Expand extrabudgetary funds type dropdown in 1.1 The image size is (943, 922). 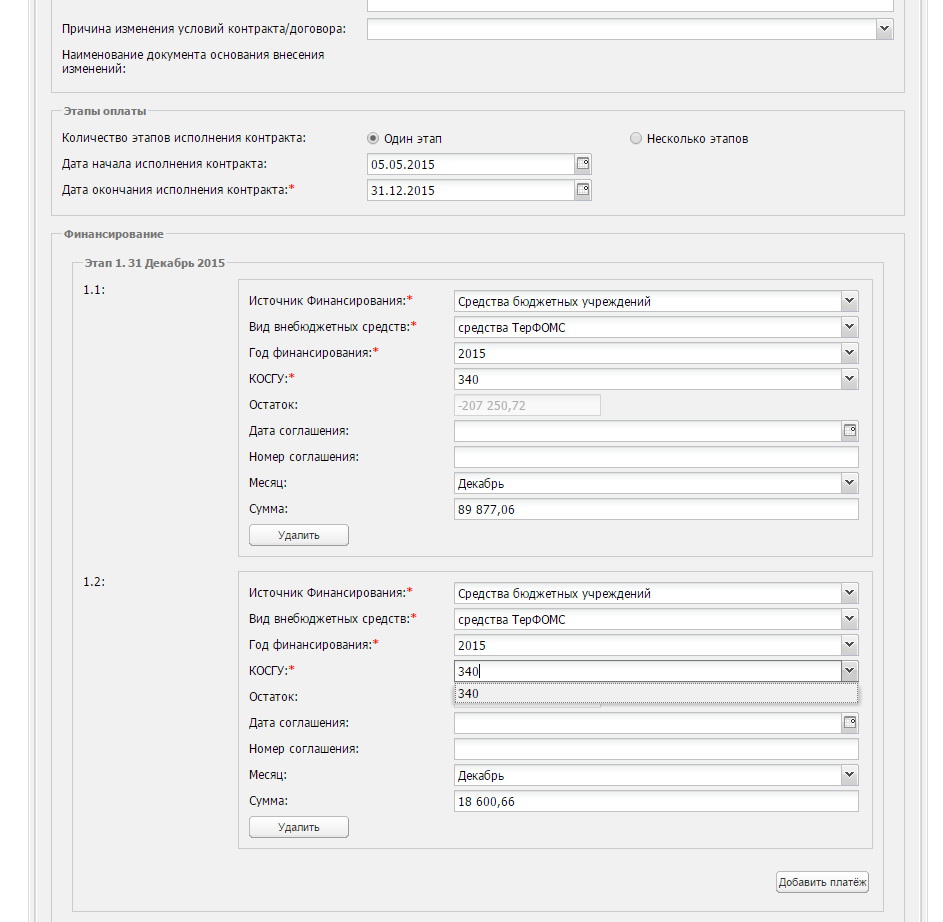(849, 327)
